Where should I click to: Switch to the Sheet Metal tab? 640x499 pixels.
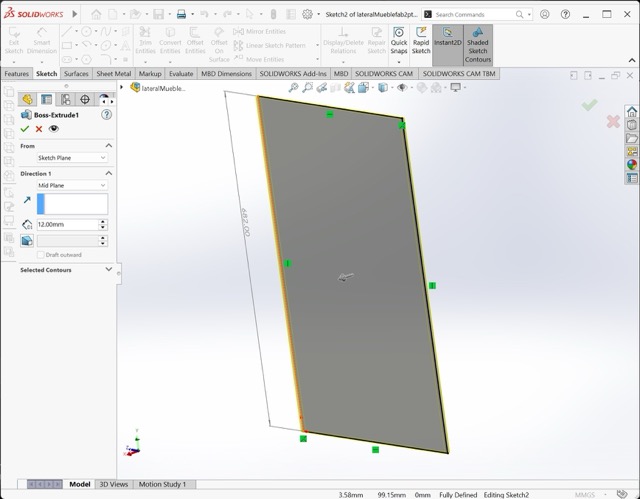[113, 73]
